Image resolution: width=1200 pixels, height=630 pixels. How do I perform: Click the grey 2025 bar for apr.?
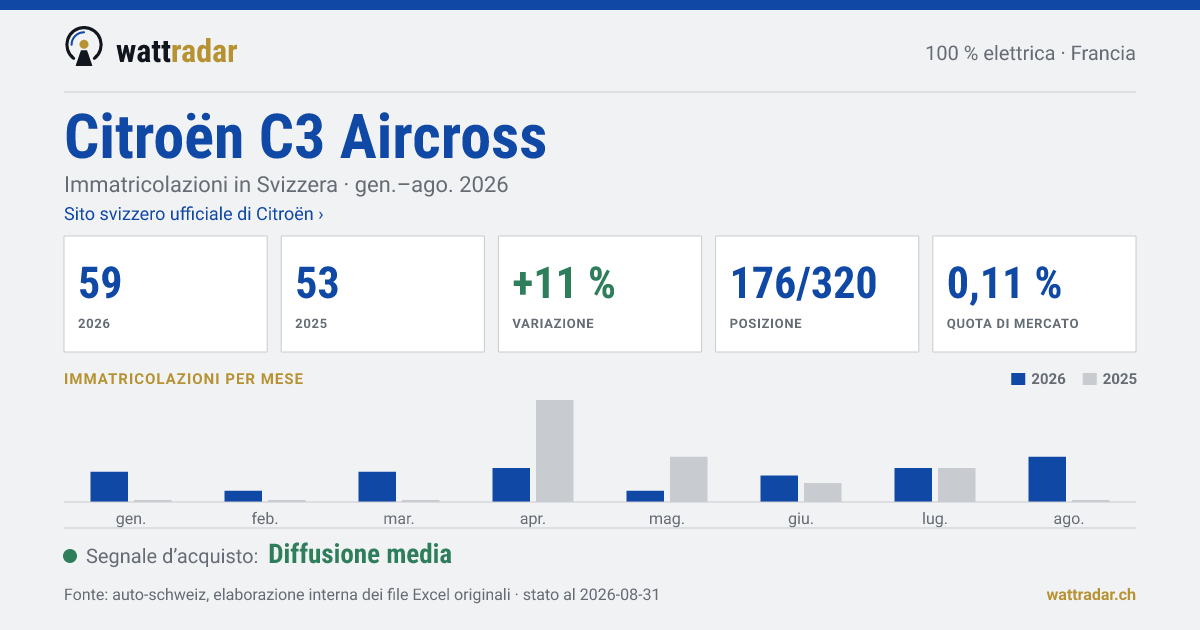tap(555, 450)
